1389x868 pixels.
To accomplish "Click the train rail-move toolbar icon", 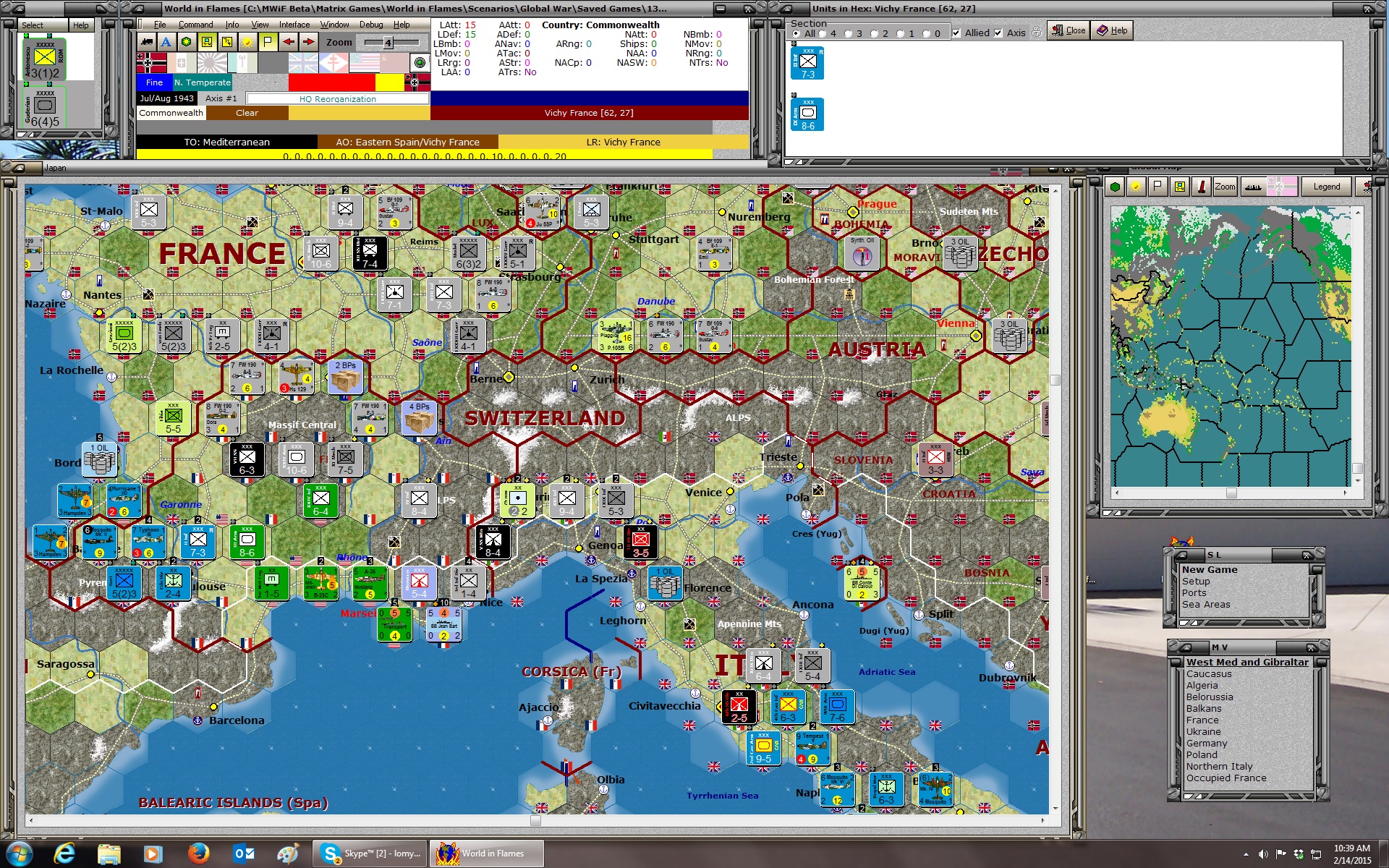I will [x=147, y=42].
